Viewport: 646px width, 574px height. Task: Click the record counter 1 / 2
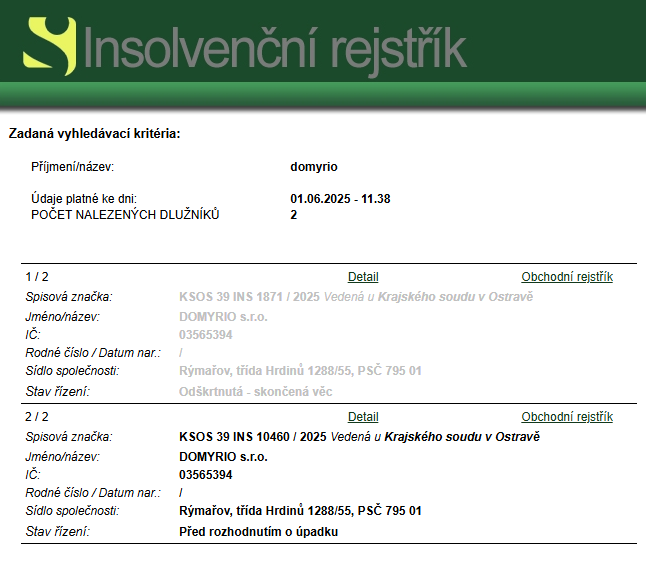(x=37, y=277)
